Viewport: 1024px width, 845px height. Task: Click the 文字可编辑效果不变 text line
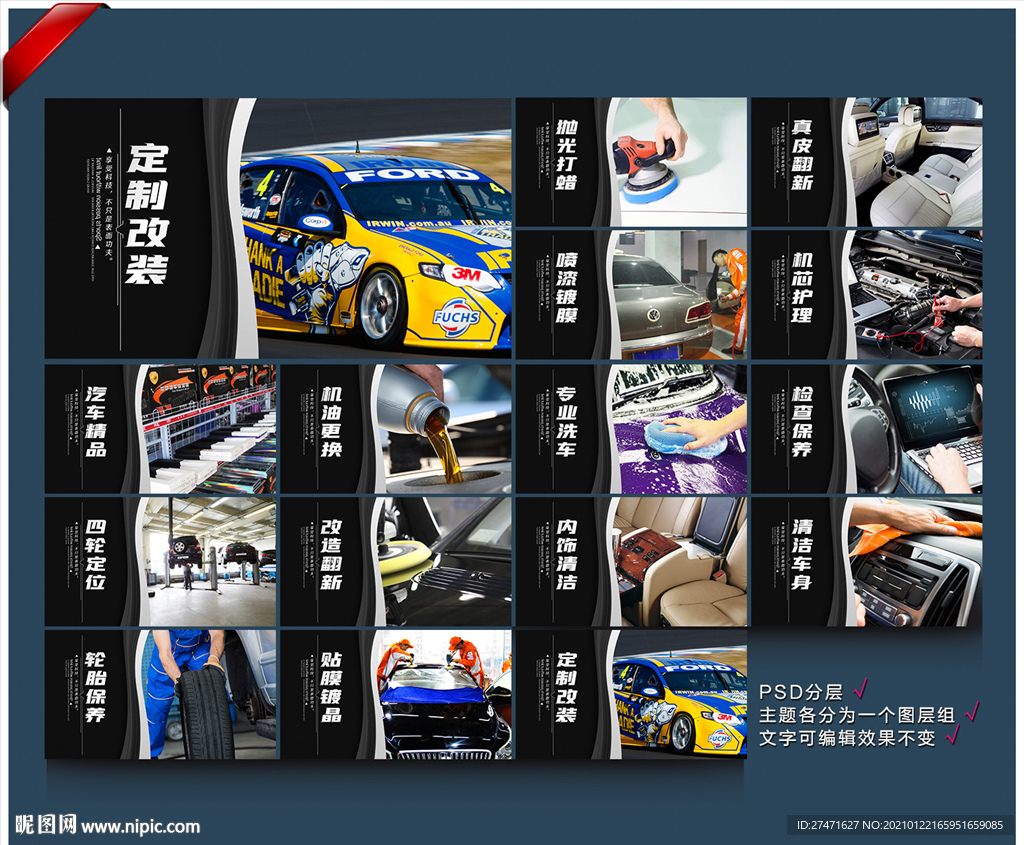click(846, 738)
